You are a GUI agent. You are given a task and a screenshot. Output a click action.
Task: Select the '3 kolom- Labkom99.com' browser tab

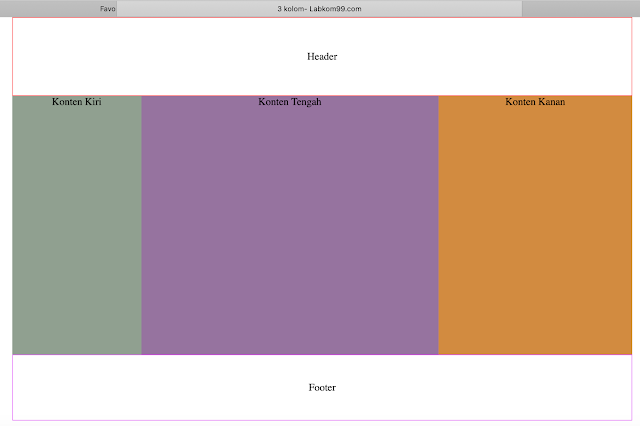point(319,9)
